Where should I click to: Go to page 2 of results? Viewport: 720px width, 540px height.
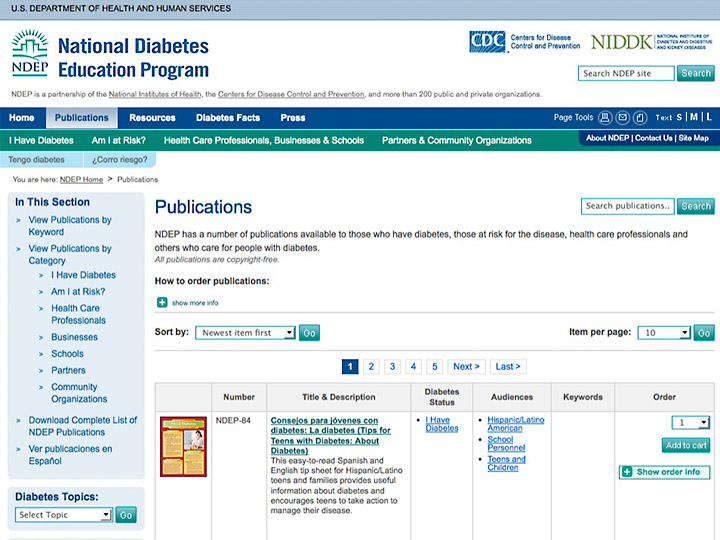click(x=371, y=367)
